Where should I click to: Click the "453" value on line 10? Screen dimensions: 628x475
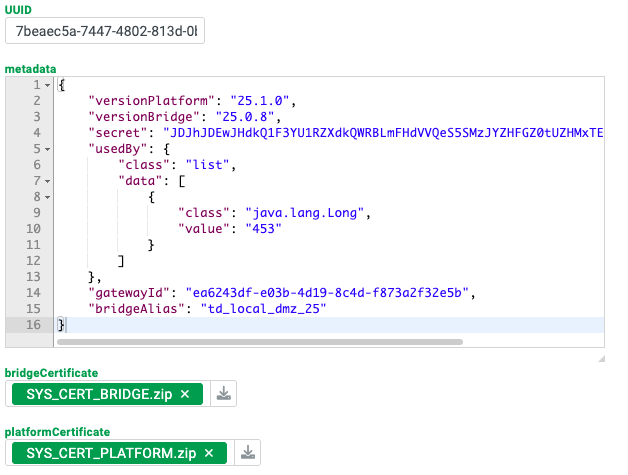coord(264,229)
